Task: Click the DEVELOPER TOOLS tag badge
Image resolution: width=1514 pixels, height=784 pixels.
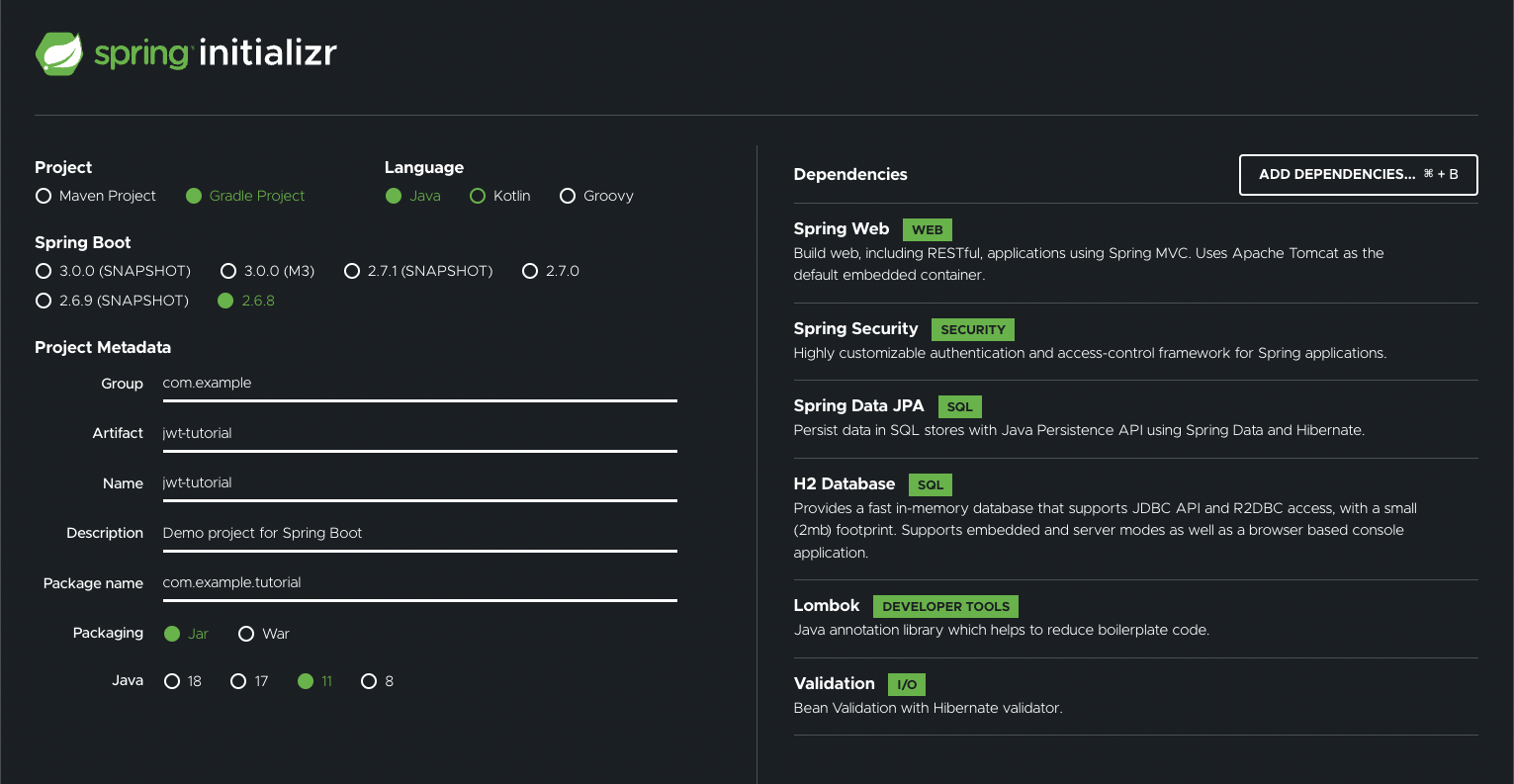Action: point(945,607)
